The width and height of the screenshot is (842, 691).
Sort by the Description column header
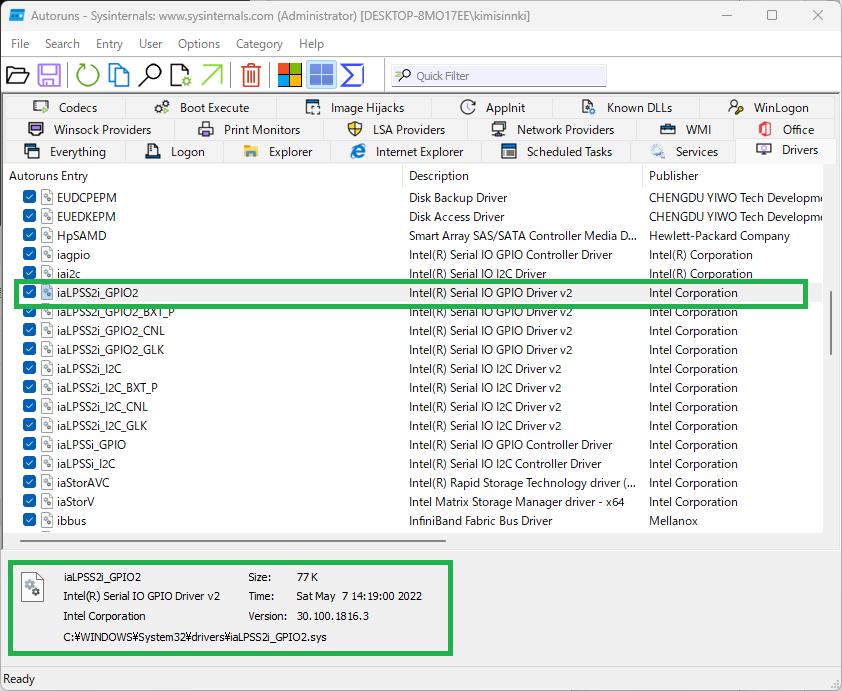[x=522, y=176]
